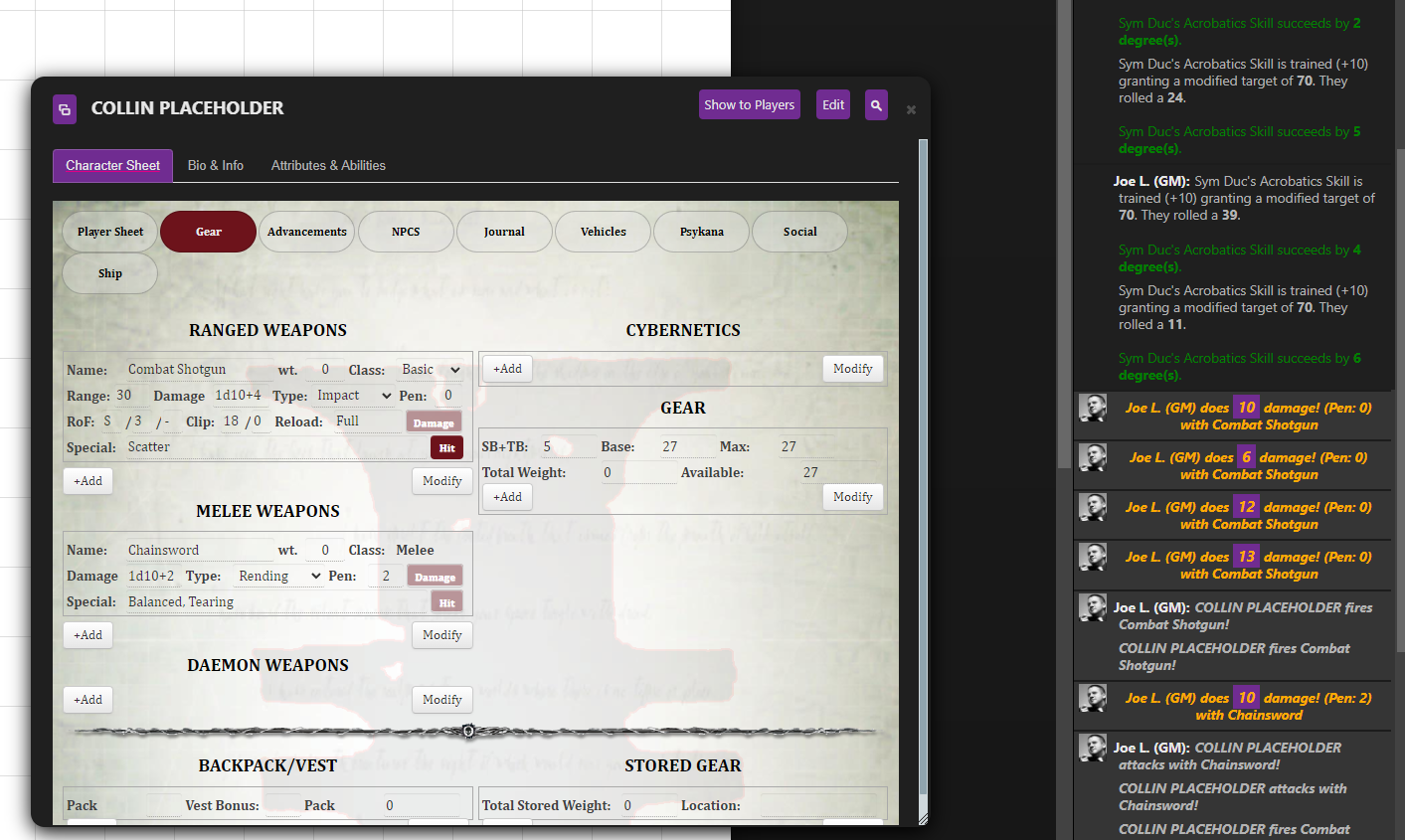The width and height of the screenshot is (1405, 840).
Task: Add a new Daemon Weapon
Action: click(88, 699)
